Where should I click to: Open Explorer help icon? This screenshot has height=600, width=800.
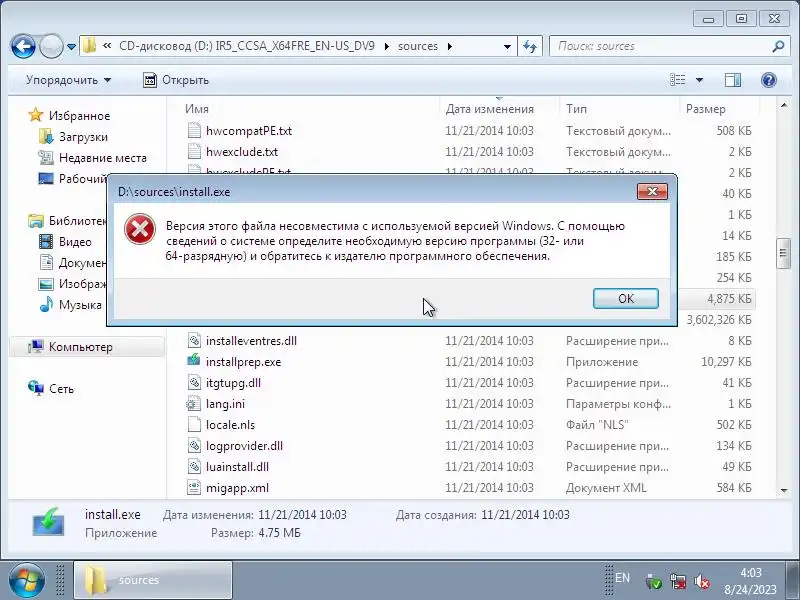click(768, 80)
